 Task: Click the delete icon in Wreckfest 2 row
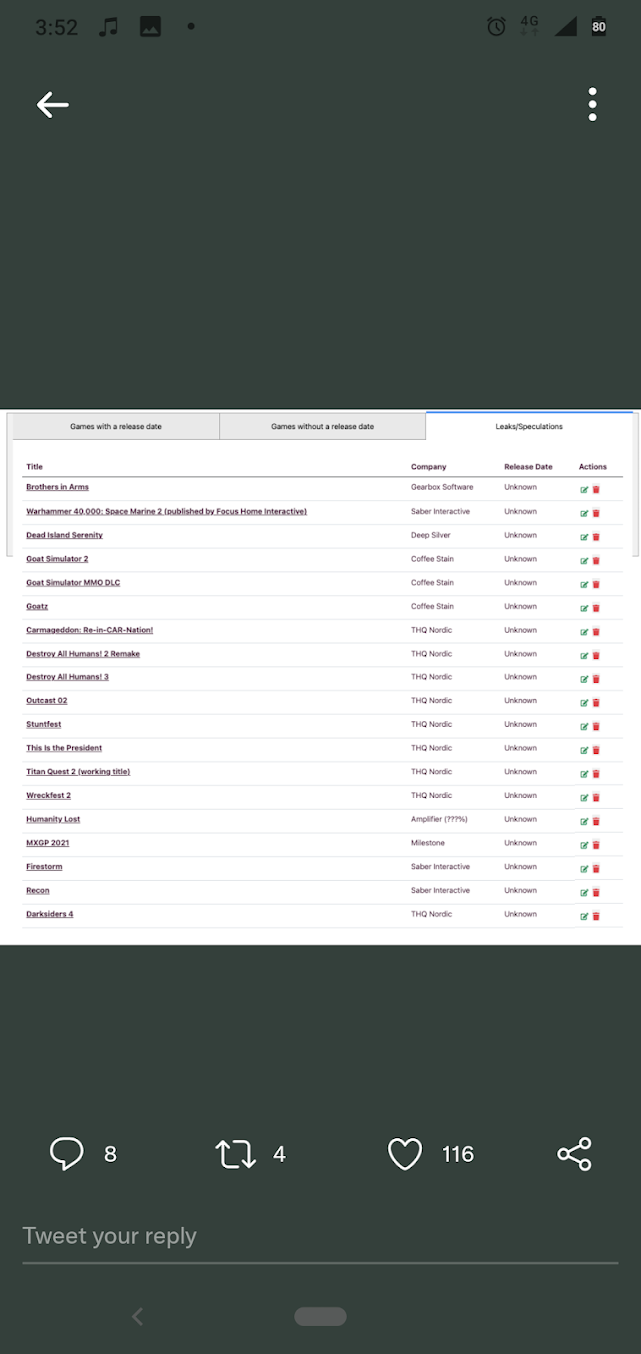[596, 798]
